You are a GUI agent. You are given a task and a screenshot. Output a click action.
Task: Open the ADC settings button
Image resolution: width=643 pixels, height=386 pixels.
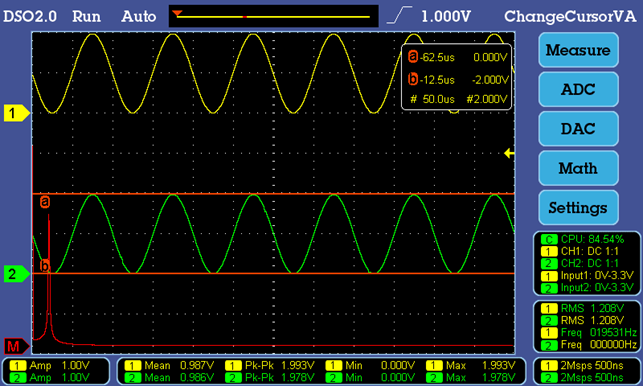[x=578, y=89]
